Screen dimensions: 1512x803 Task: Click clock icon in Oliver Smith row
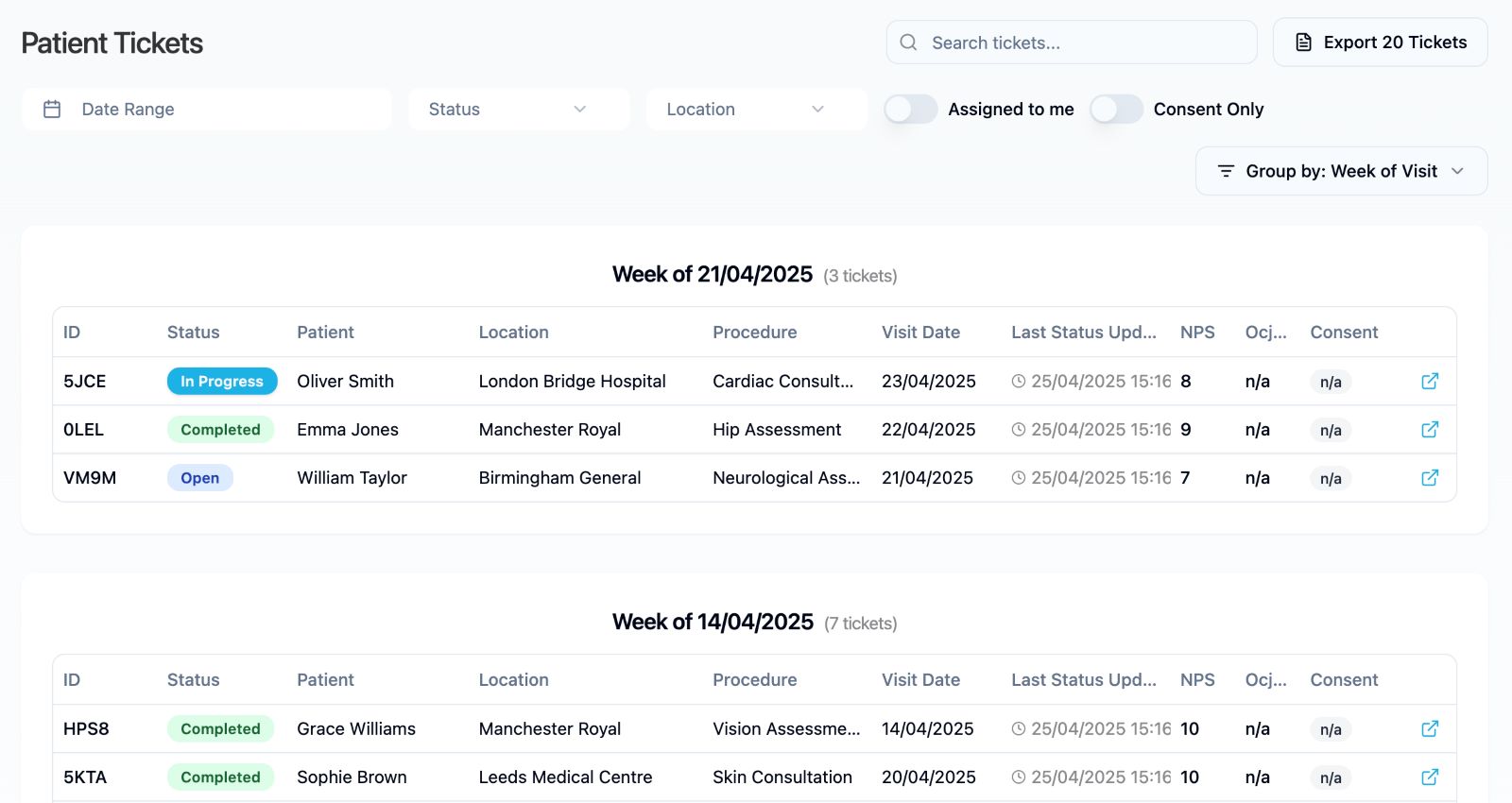tap(1019, 382)
